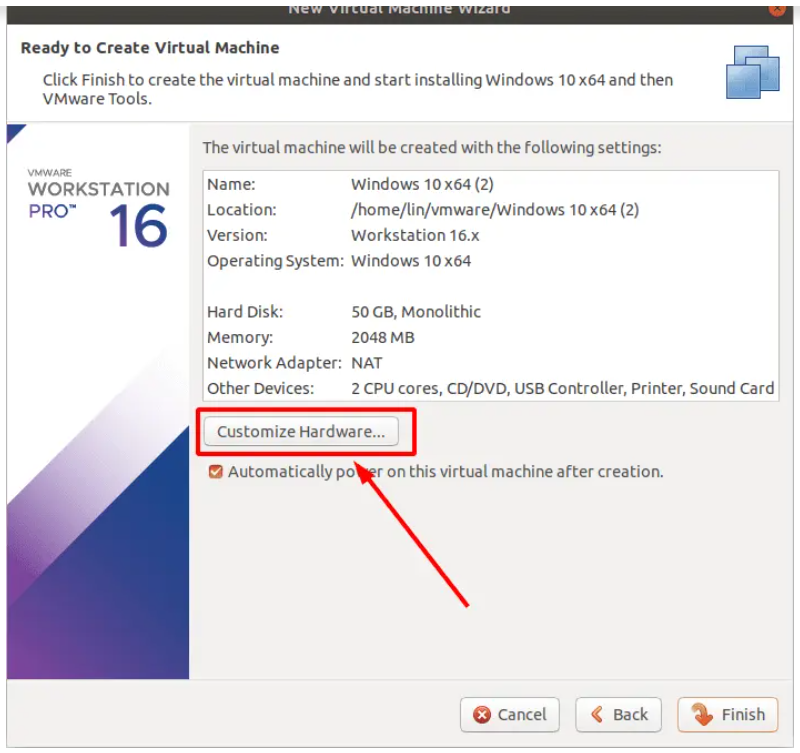Select the Location path '/home/lin/vmware/Windows 10 x64 (2)'
Viewport: 800px width, 753px height.
[x=495, y=210]
